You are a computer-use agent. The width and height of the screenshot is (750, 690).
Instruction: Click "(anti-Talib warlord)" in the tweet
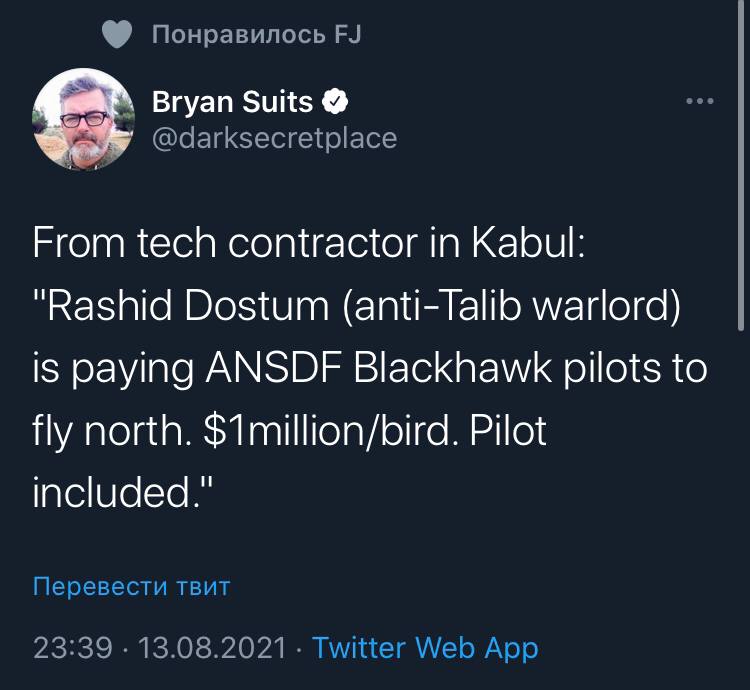511,306
